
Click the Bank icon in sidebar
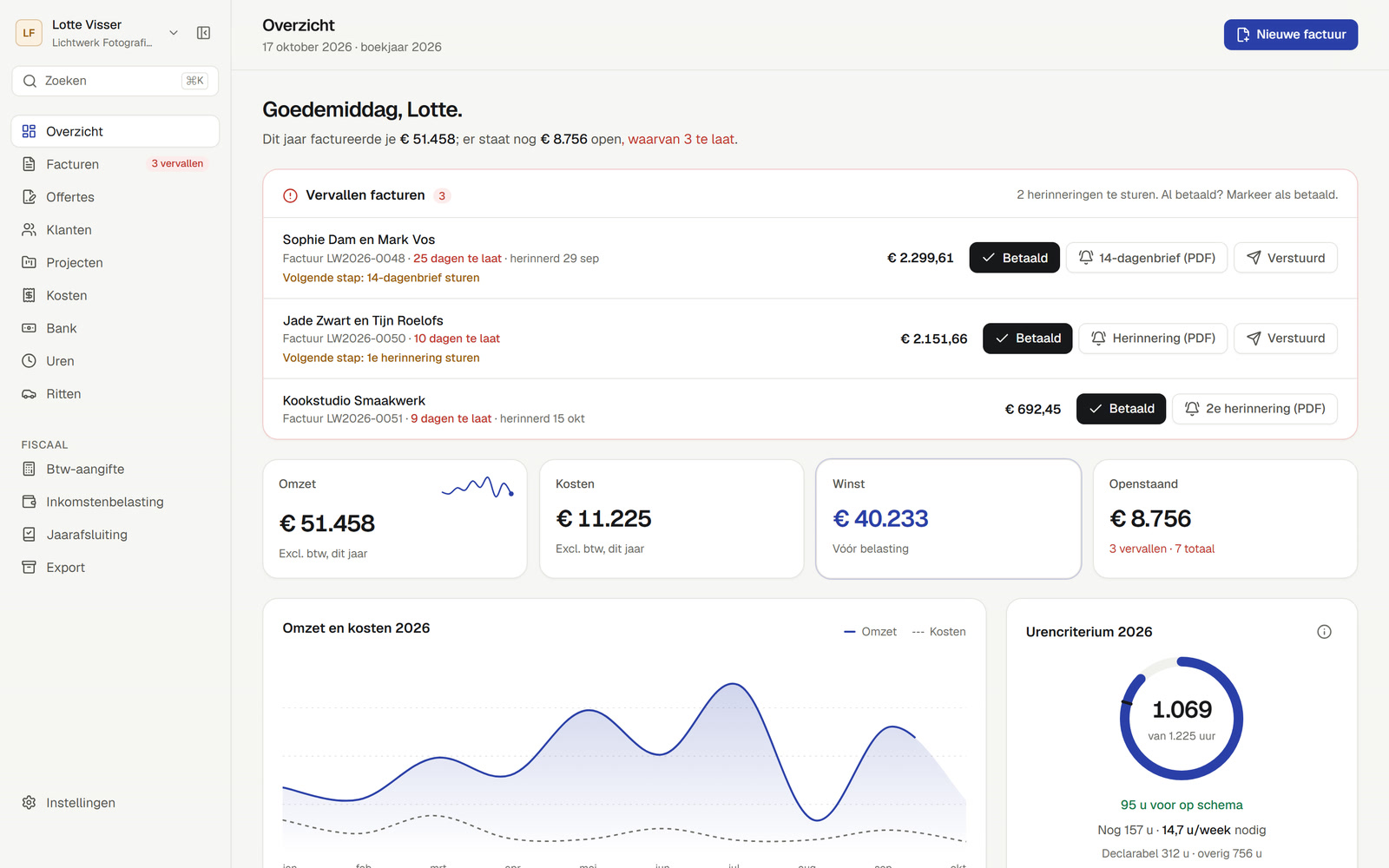click(29, 328)
